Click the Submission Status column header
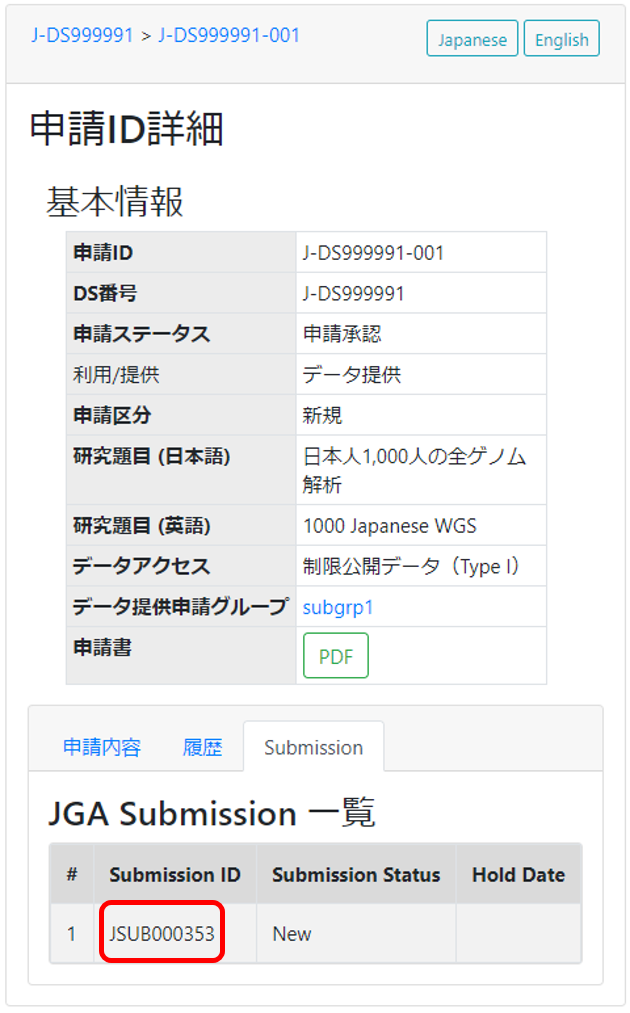The width and height of the screenshot is (630, 1013). 356,875
